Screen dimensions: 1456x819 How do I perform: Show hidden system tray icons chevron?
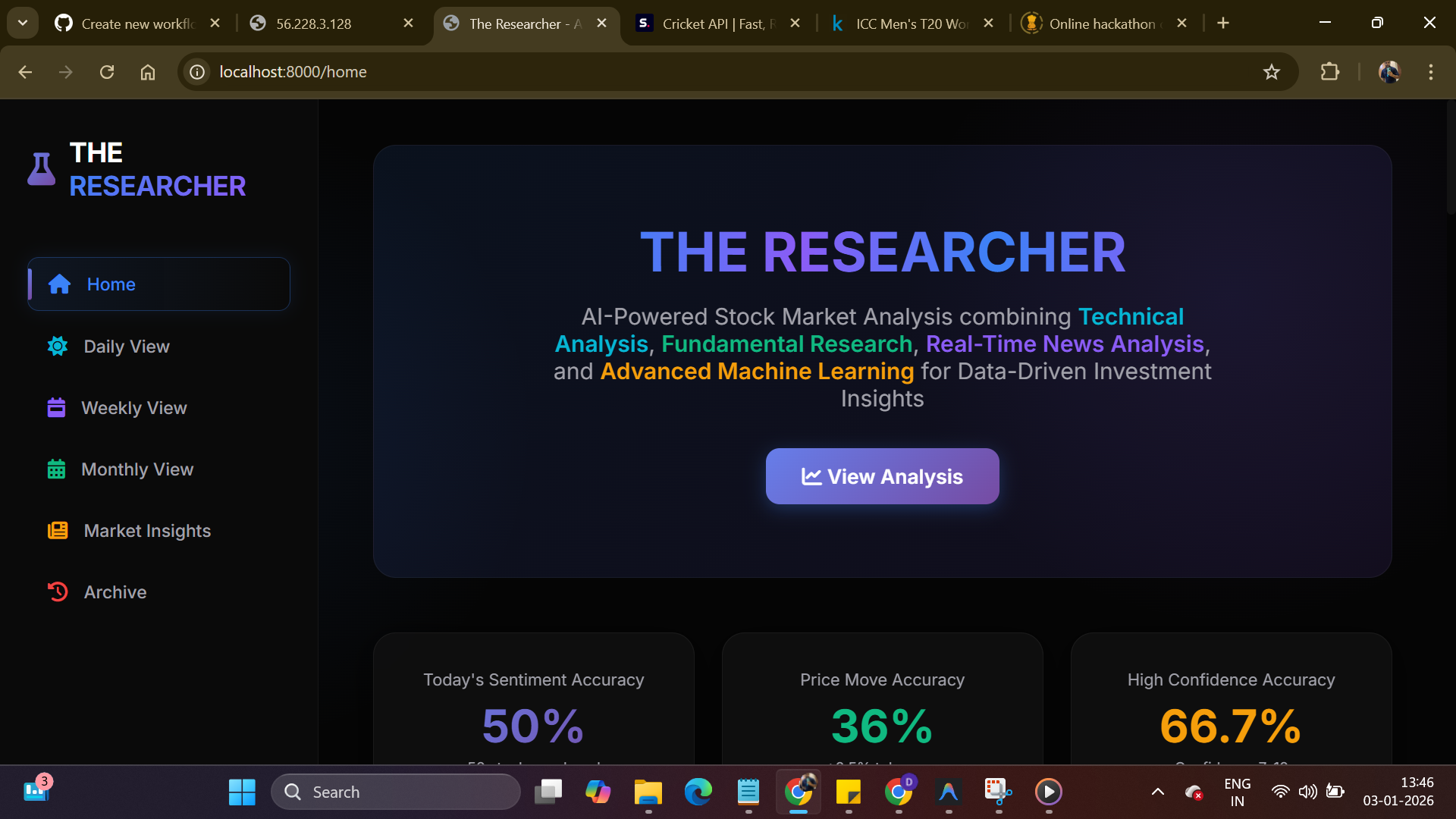[x=1157, y=792]
